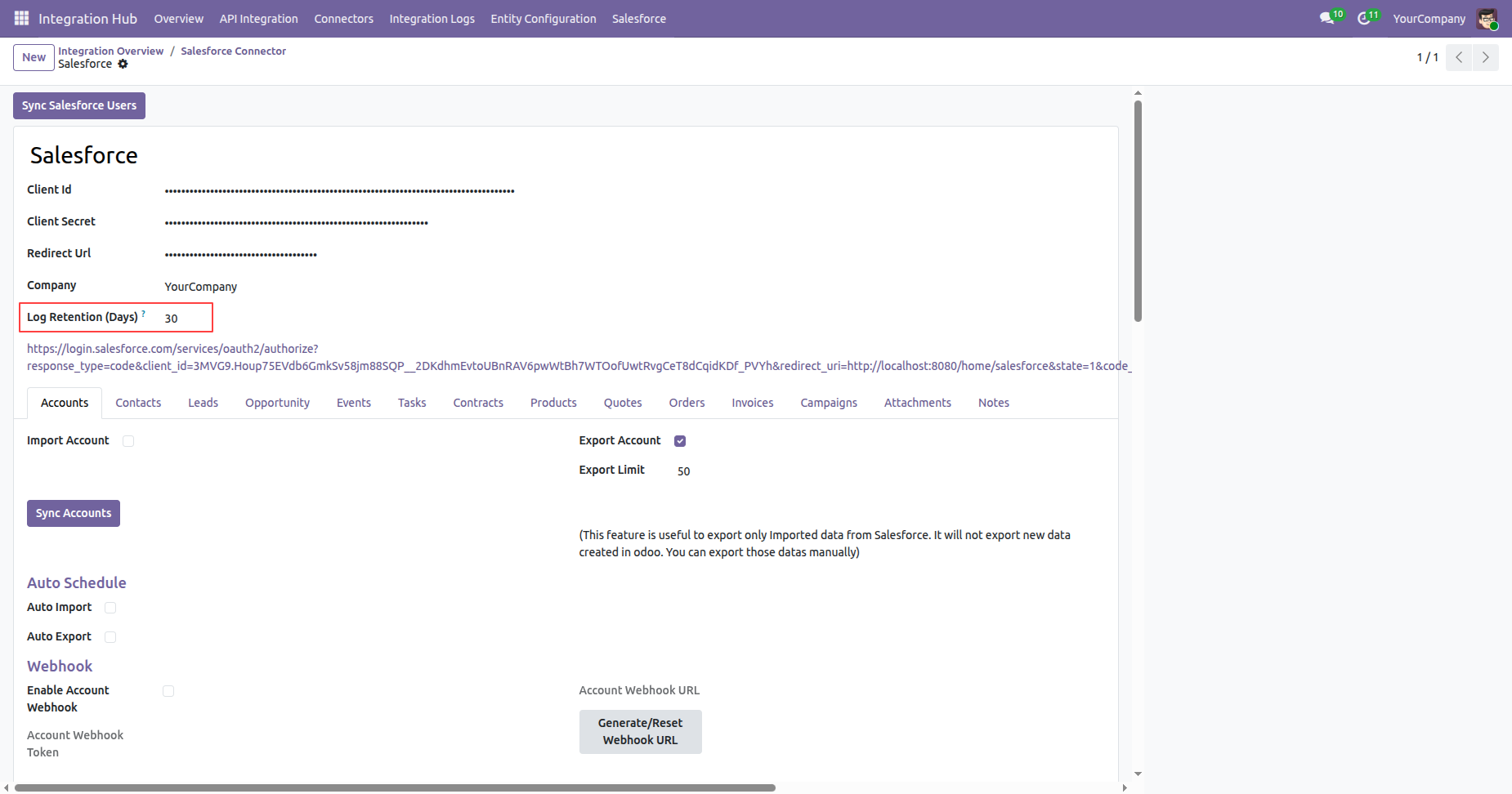Switch to the Orders tab

687,403
